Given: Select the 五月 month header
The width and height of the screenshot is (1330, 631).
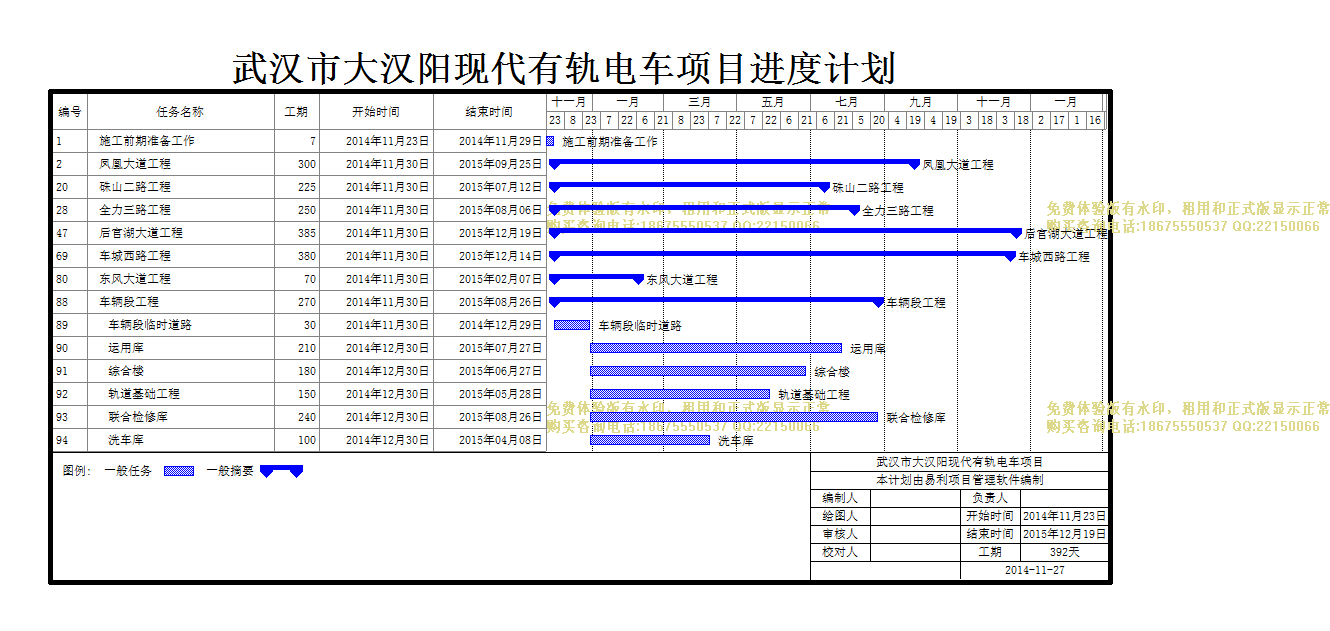Looking at the screenshot, I should [x=773, y=102].
